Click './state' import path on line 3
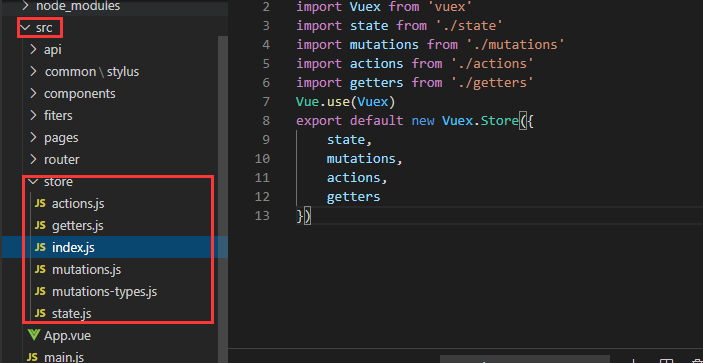This screenshot has width=703, height=363. (x=469, y=26)
